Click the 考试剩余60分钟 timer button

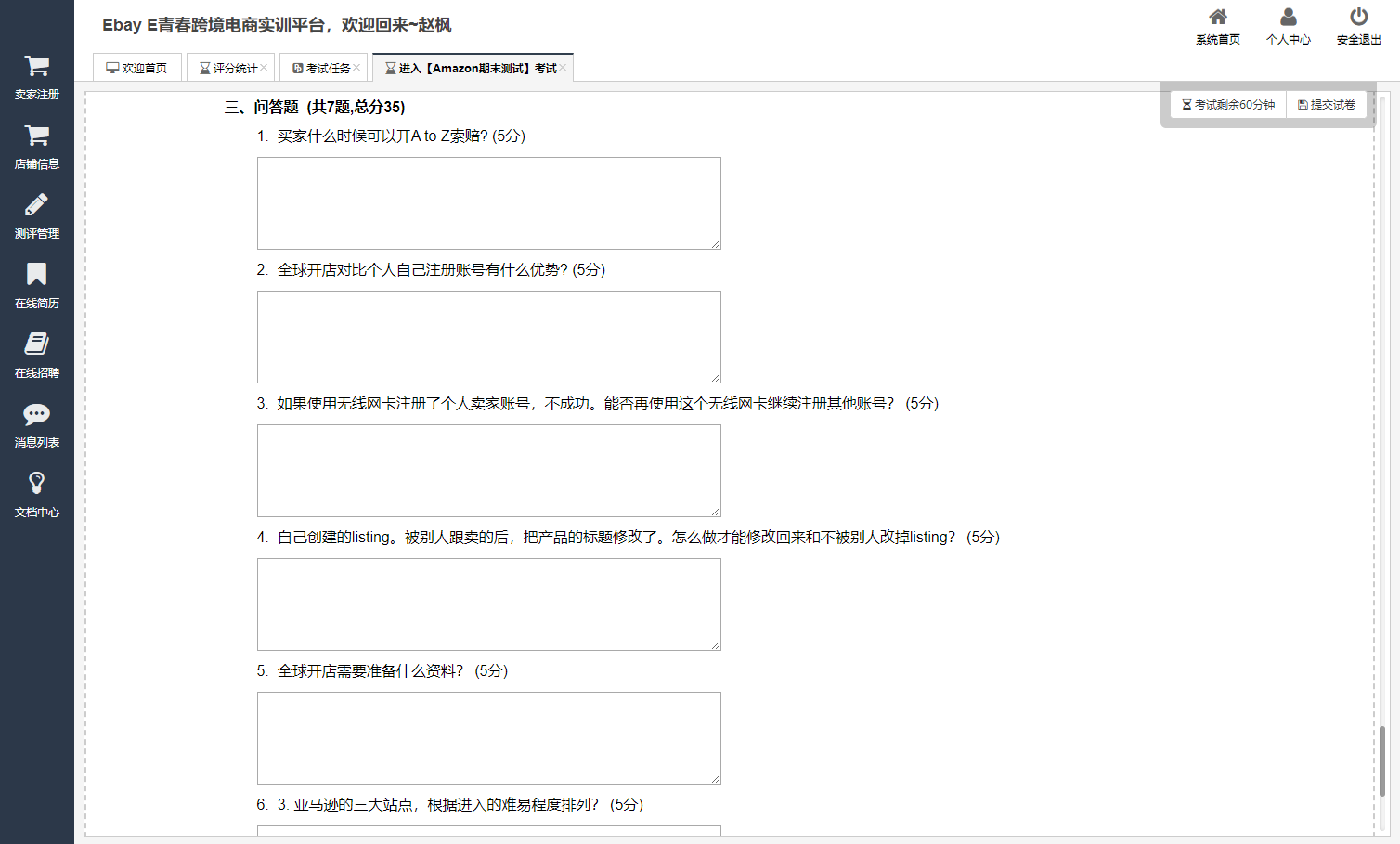(x=1228, y=105)
